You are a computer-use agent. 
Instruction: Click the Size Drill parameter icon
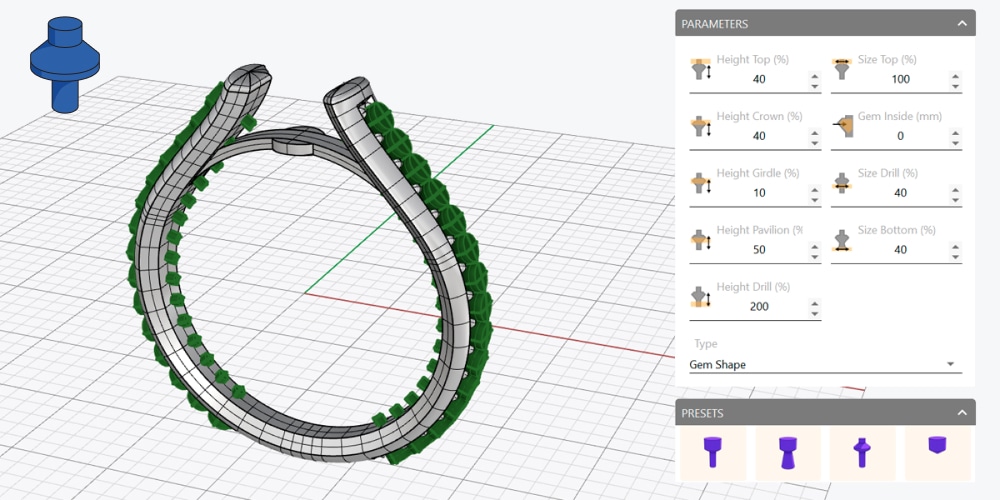pyautogui.click(x=843, y=183)
